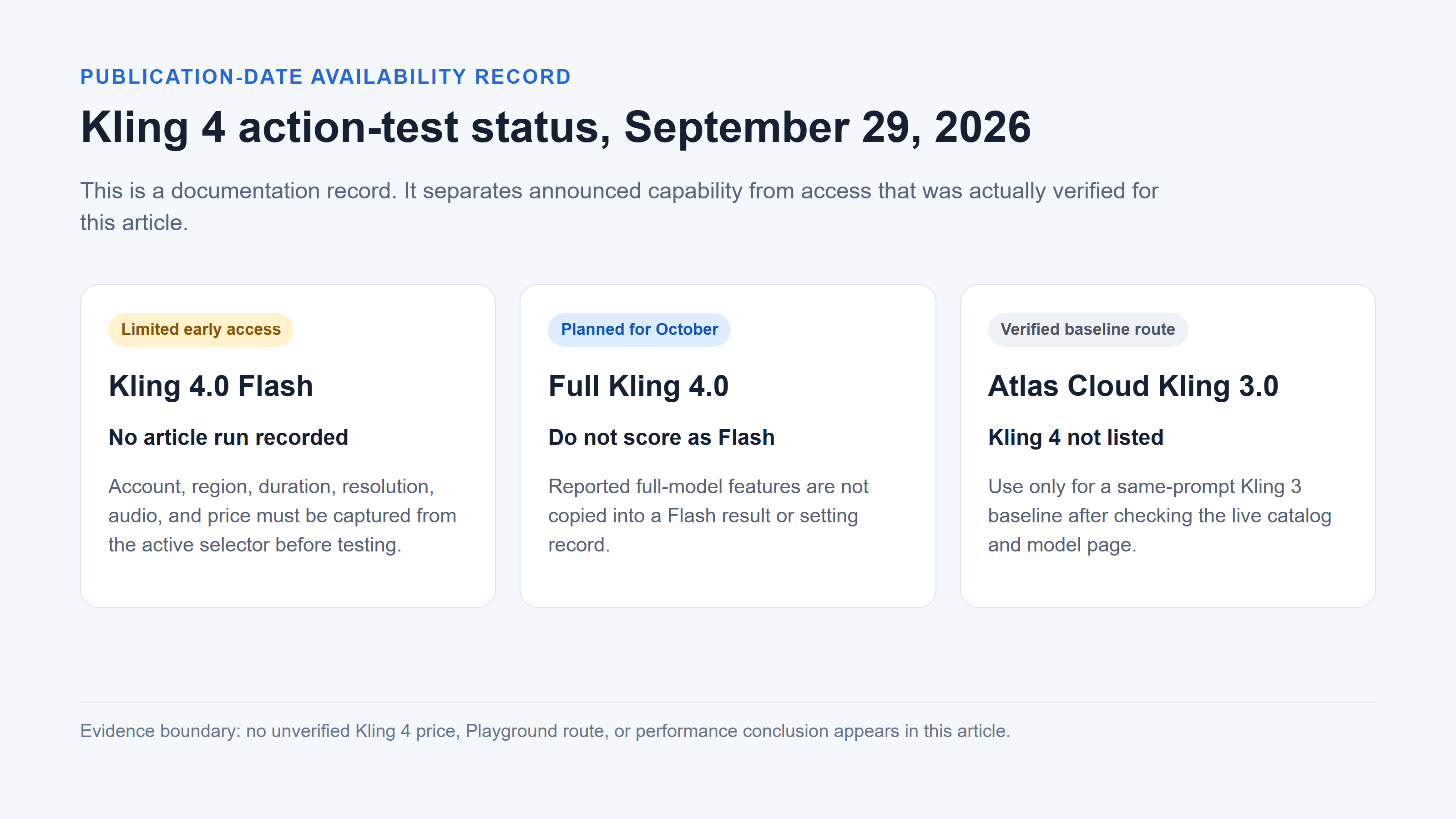
Task: Click the Reported full-model features description
Action: pos(708,516)
